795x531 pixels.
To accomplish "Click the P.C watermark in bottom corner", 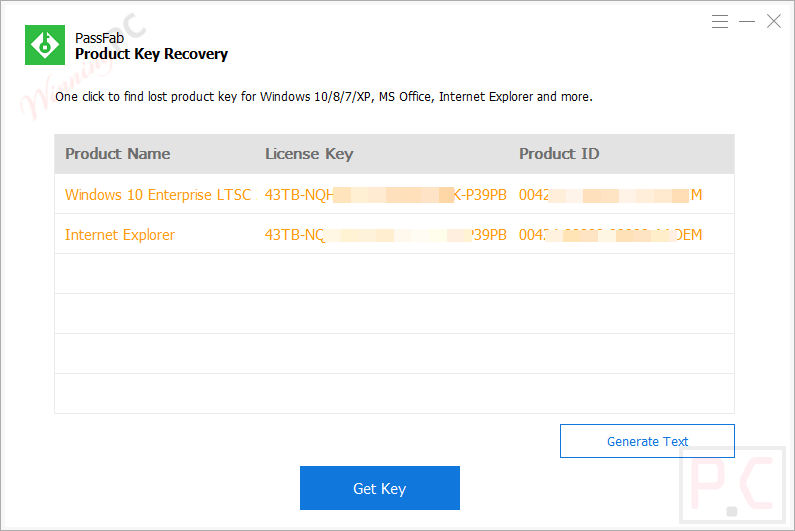I will pos(734,487).
